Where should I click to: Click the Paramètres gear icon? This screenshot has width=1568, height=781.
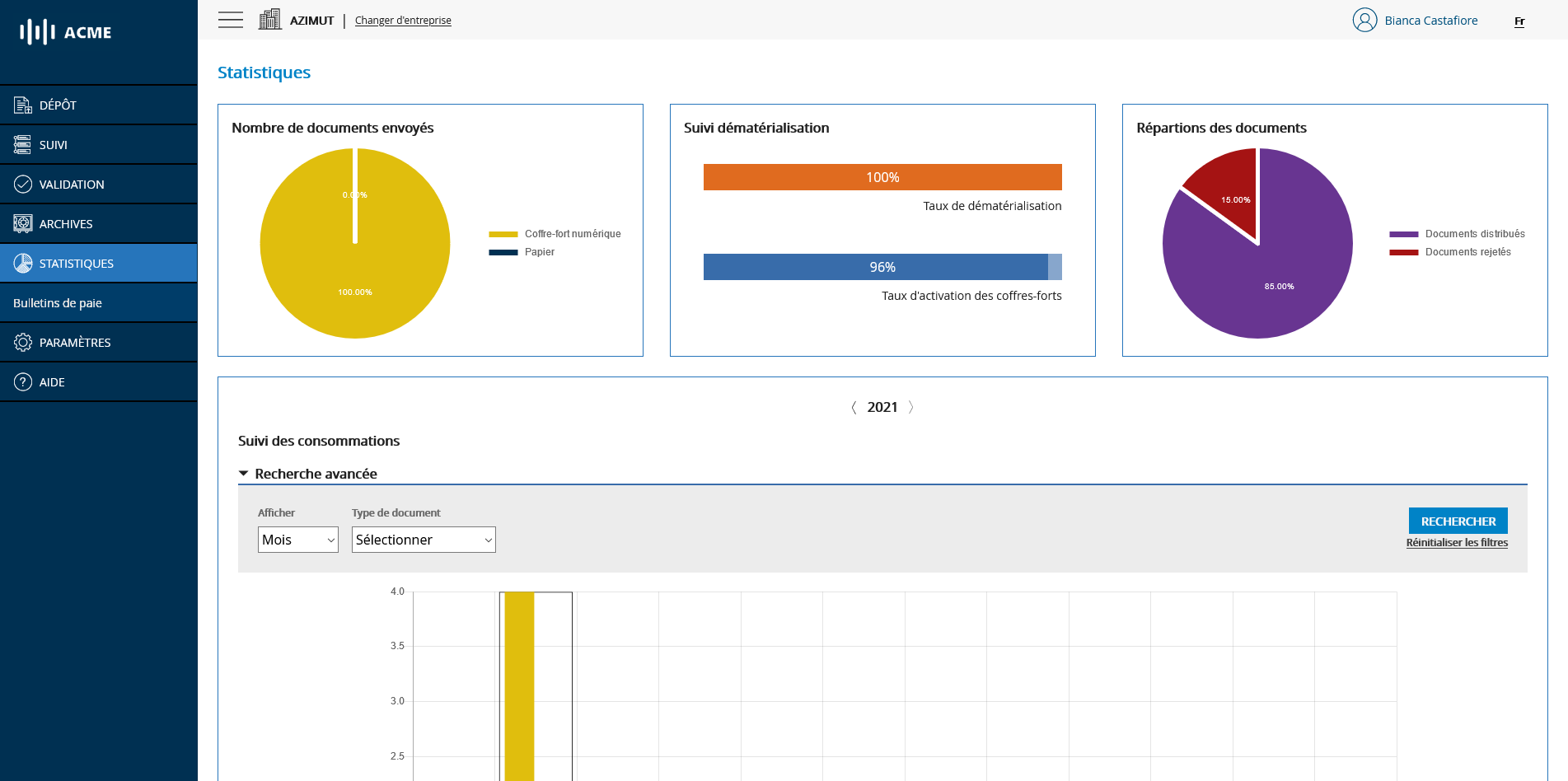pyautogui.click(x=23, y=342)
